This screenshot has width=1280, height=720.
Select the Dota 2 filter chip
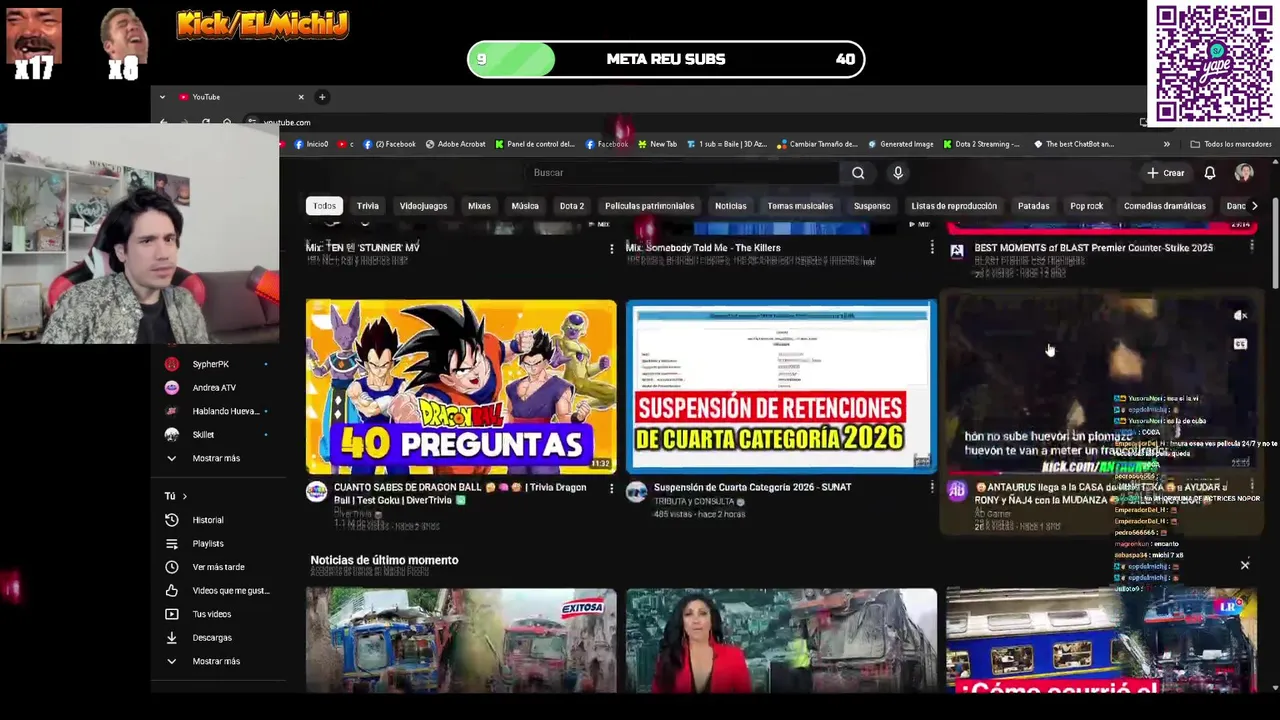pos(572,206)
